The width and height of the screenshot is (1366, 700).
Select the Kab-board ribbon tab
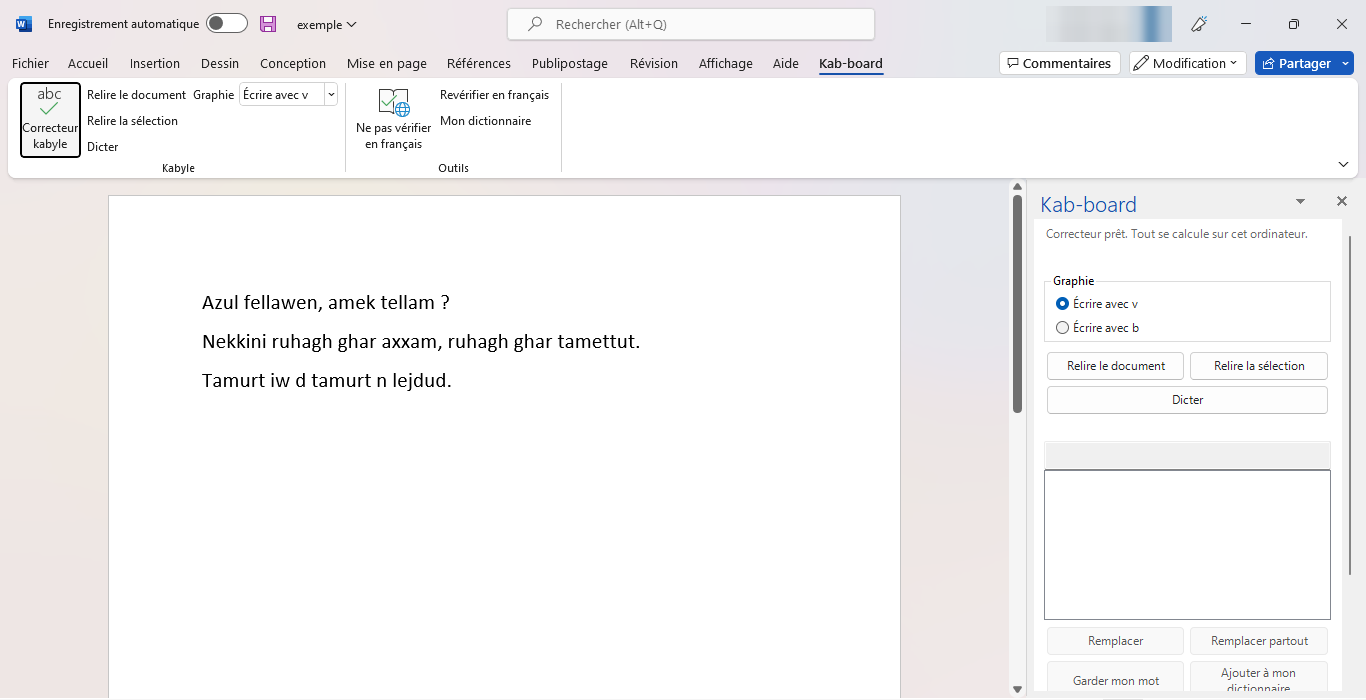pyautogui.click(x=851, y=63)
